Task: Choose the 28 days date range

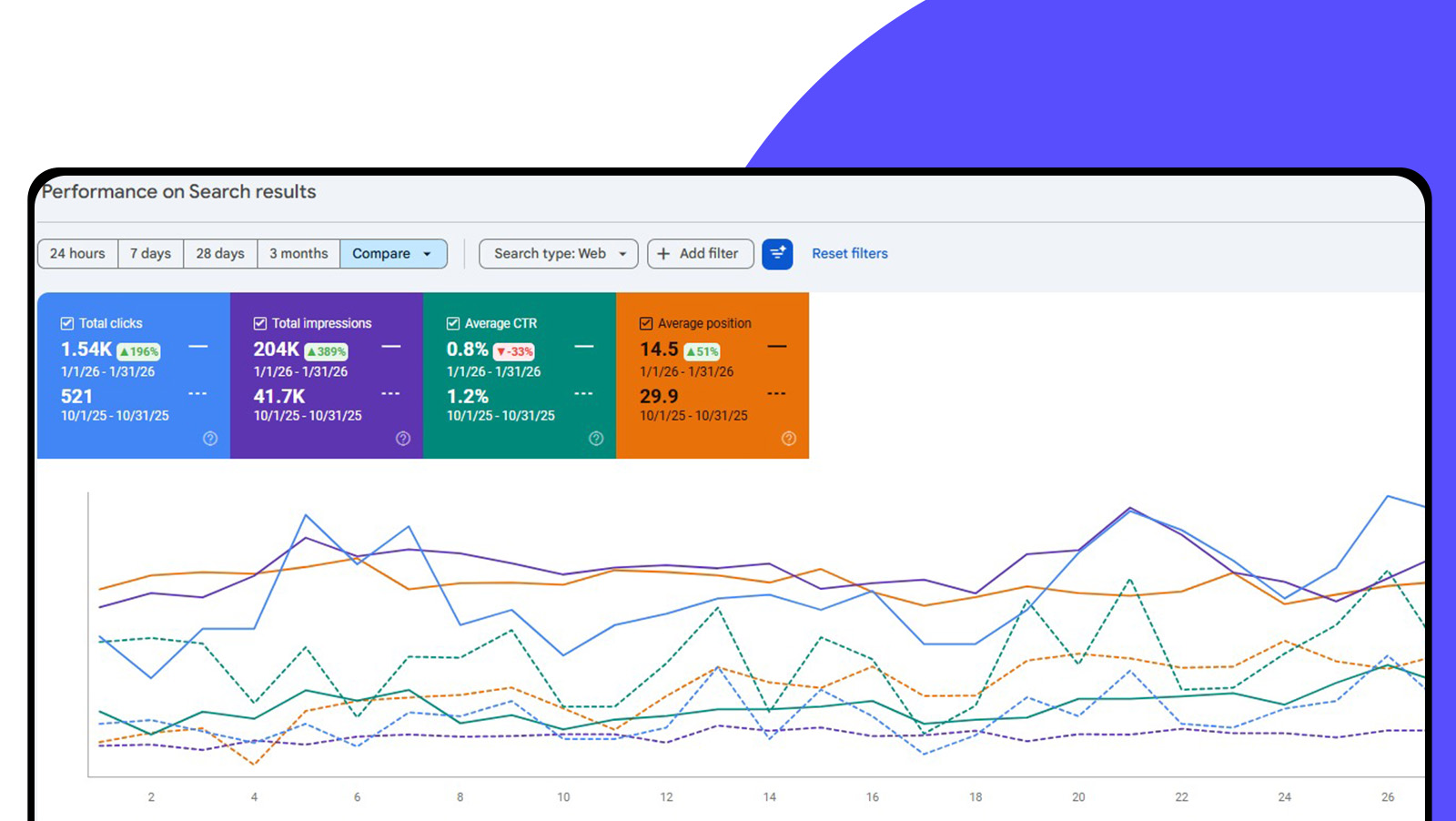Action: tap(220, 254)
